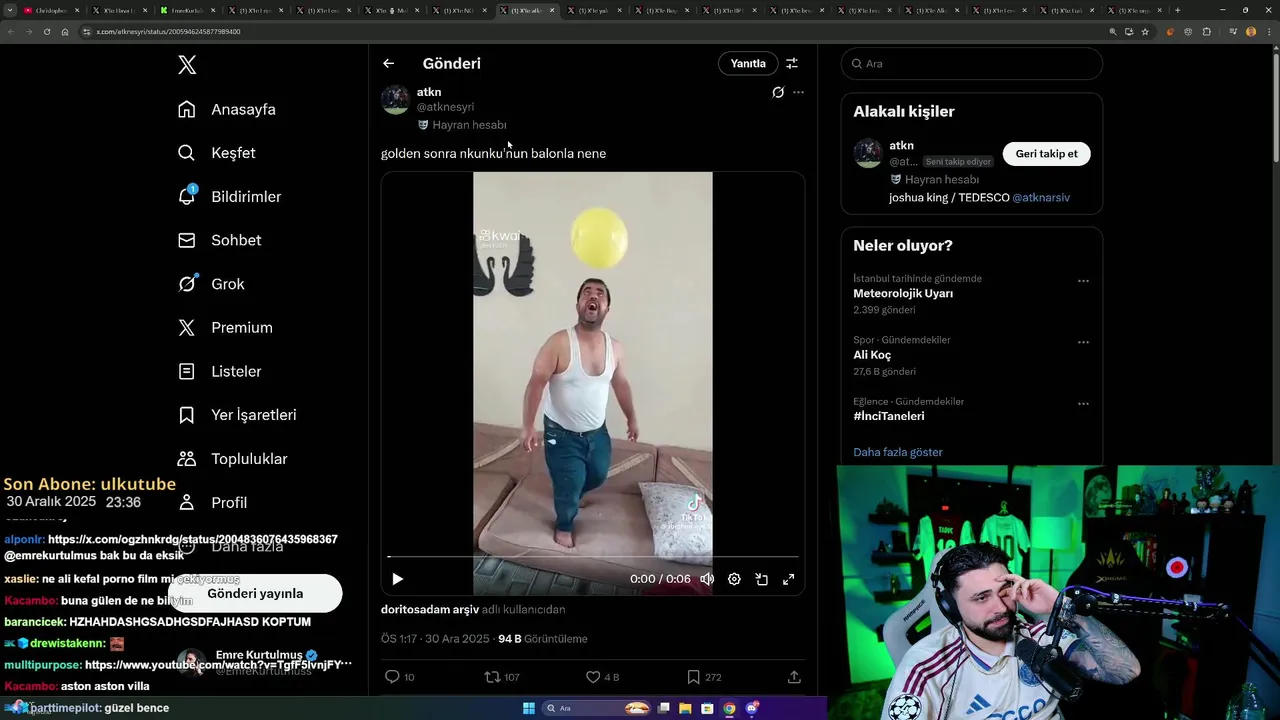Image resolution: width=1280 pixels, height=720 pixels.
Task: Click browser back button
Action: click(11, 31)
